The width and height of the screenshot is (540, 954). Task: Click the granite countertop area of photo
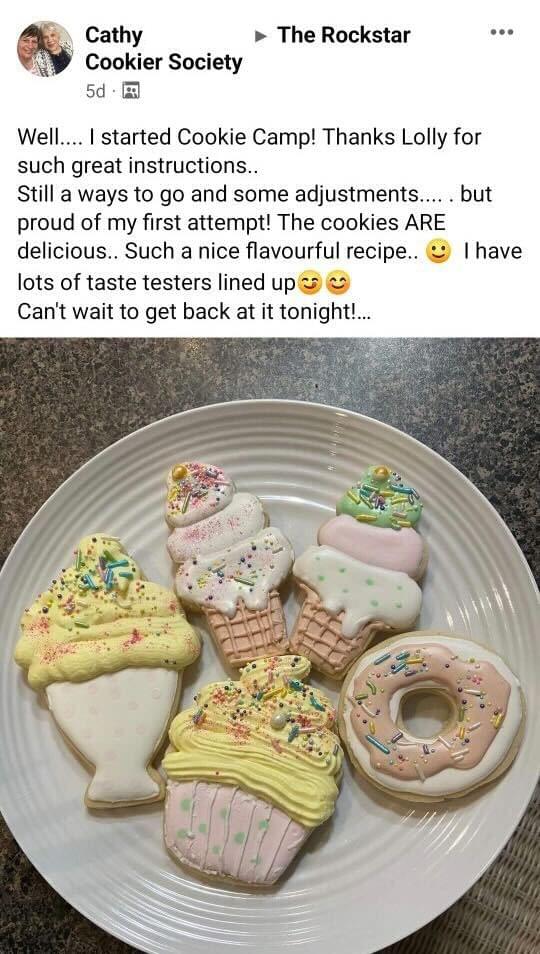269,371
